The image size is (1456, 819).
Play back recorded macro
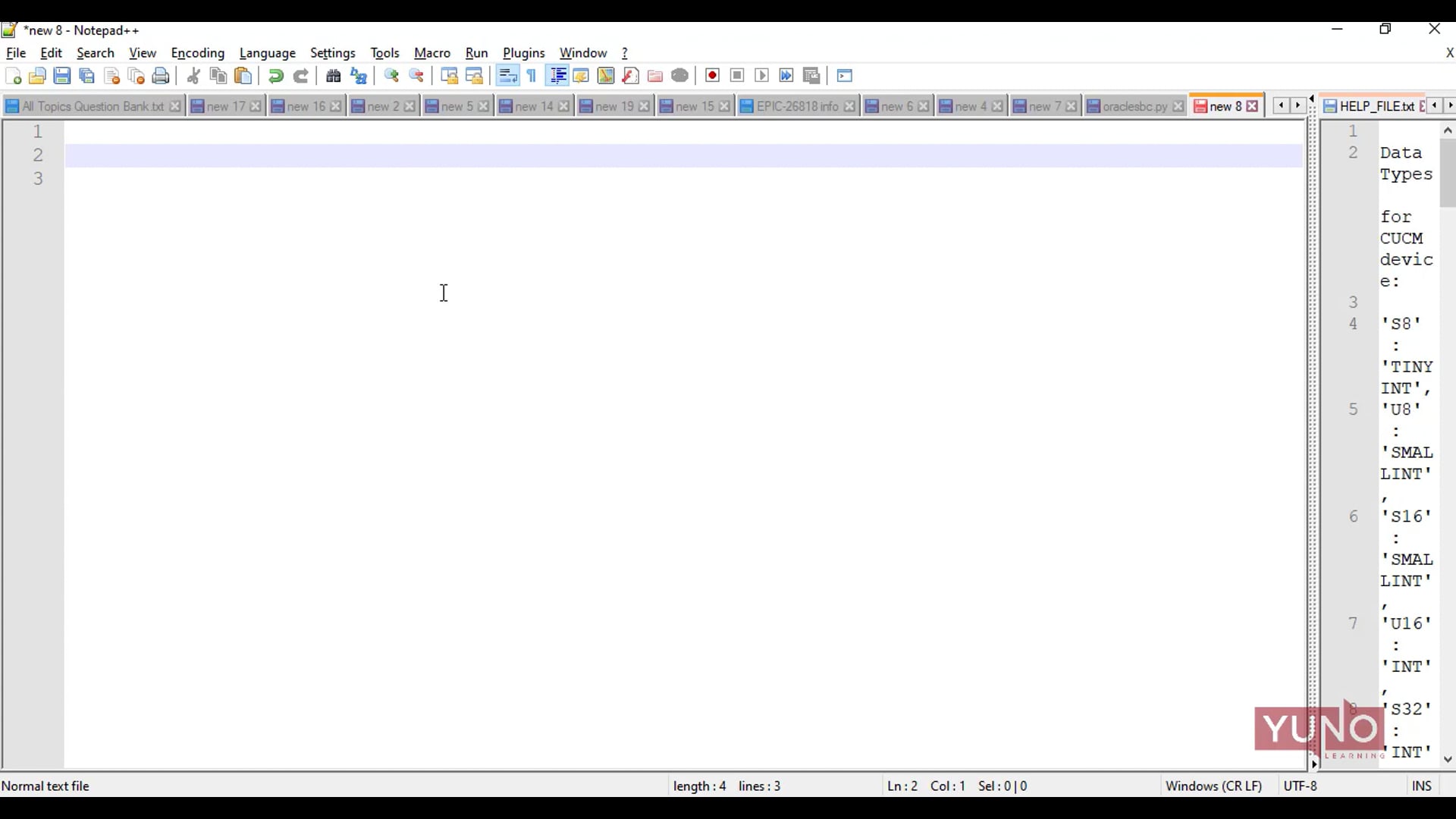tap(762, 76)
